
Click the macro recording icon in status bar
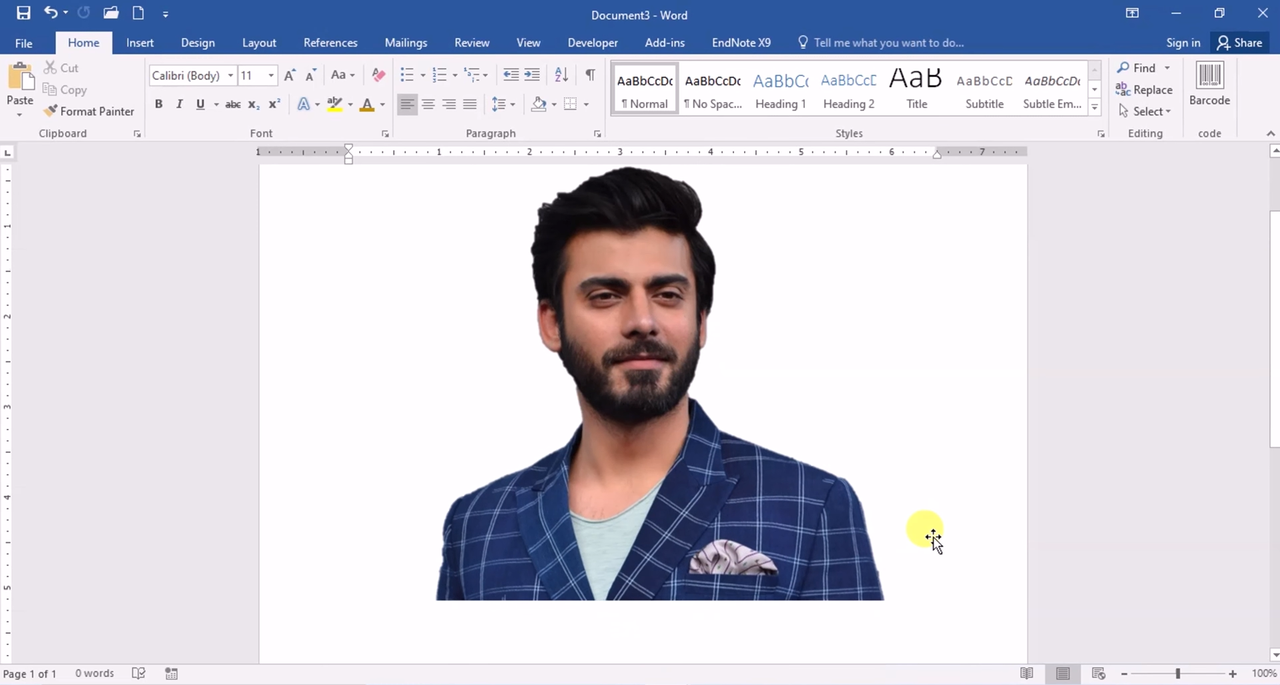coord(171,674)
